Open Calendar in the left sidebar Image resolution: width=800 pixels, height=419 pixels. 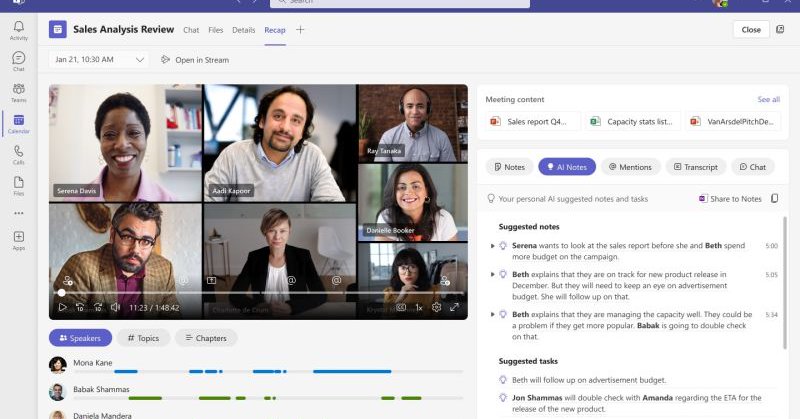pyautogui.click(x=19, y=124)
